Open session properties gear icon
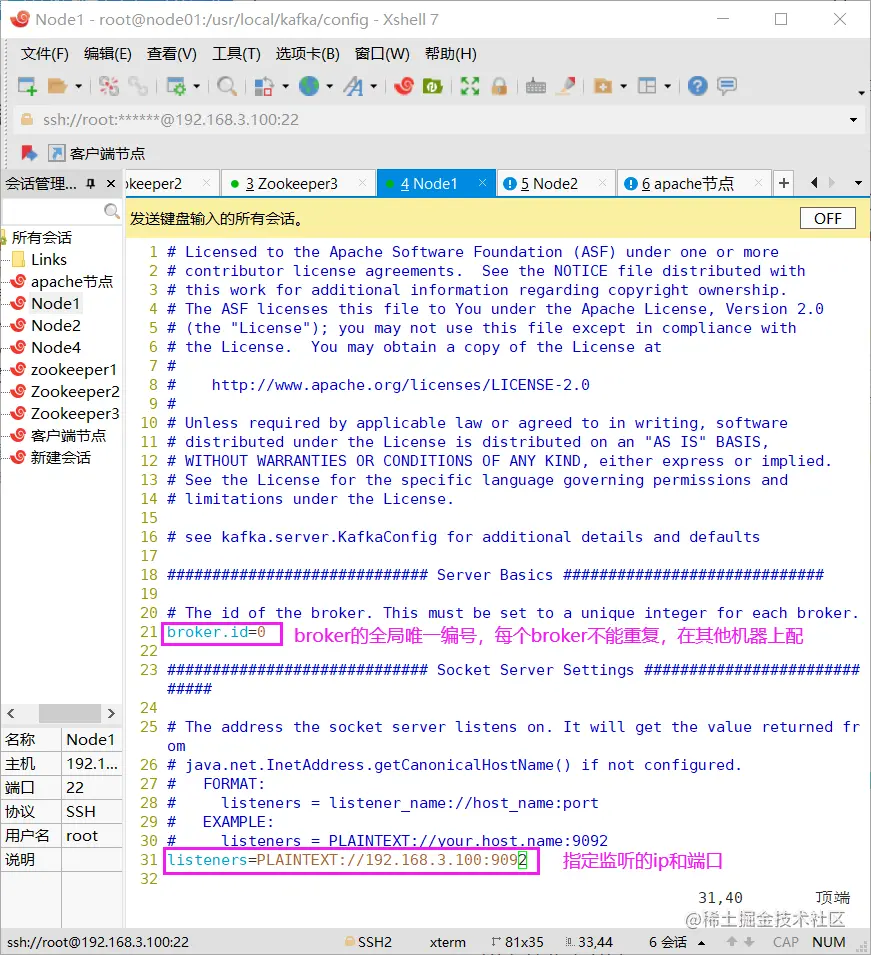Viewport: 871px width, 955px height. click(176, 86)
